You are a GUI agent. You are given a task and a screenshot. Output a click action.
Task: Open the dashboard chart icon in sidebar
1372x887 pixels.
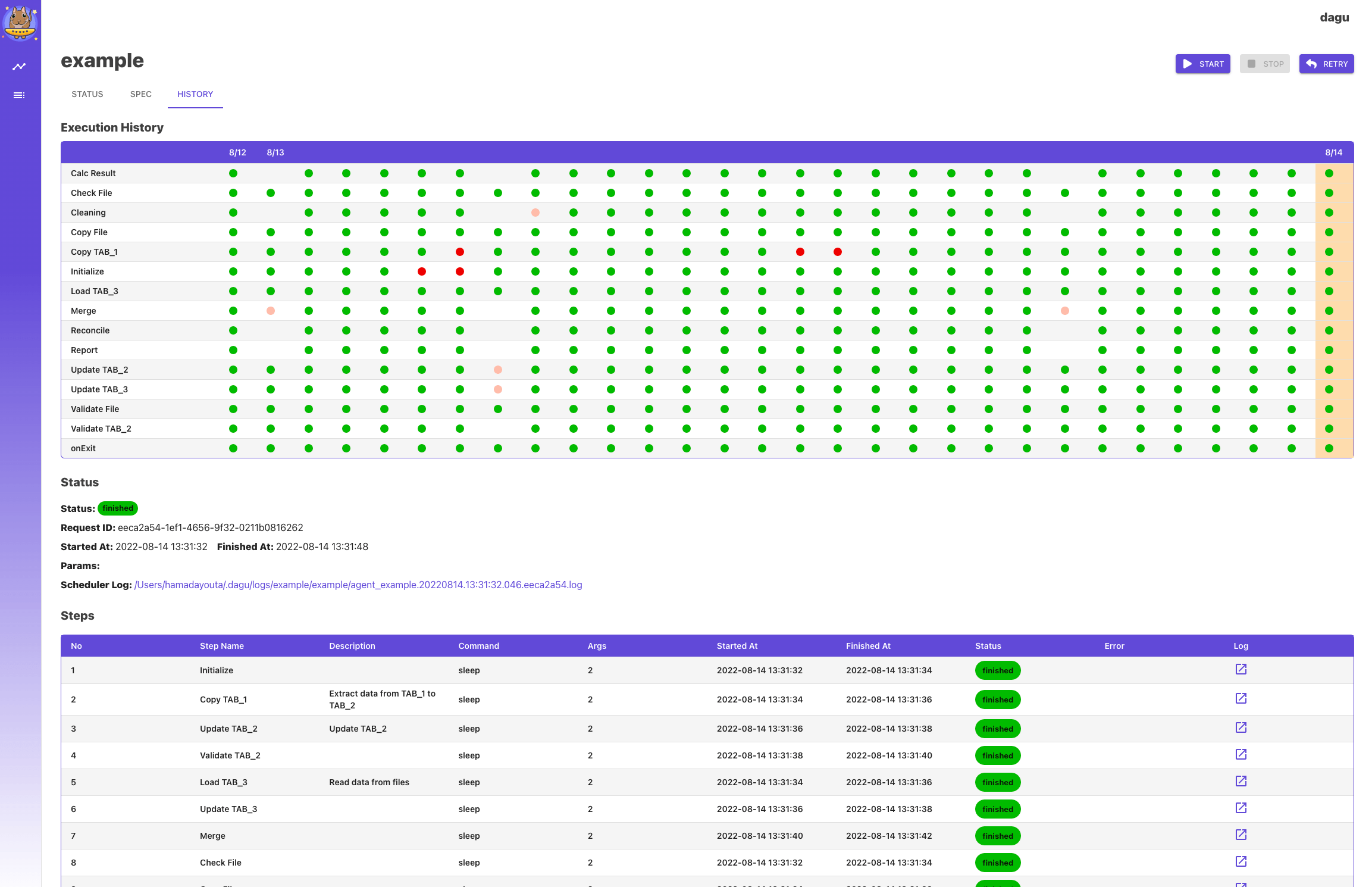point(19,67)
